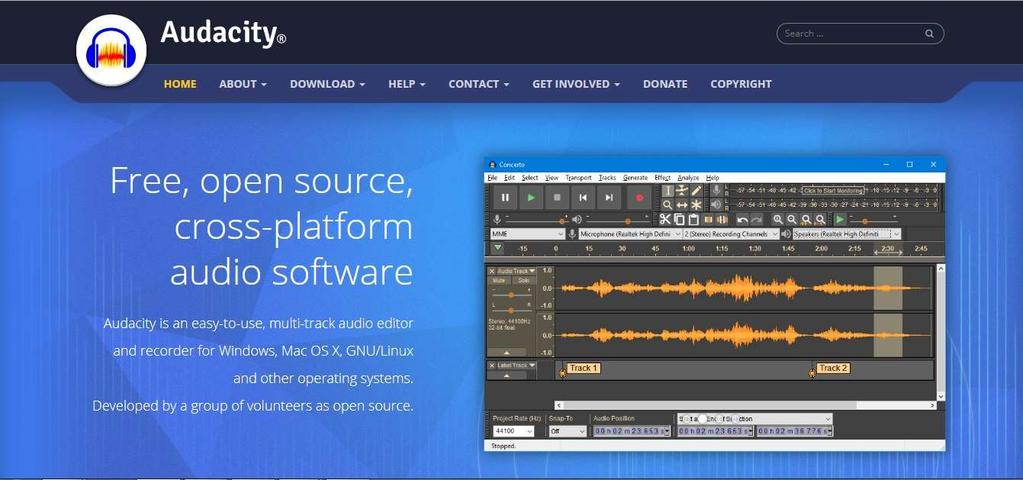The image size is (1023, 480).
Task: Open the Edit menu in Audacity
Action: pos(509,177)
